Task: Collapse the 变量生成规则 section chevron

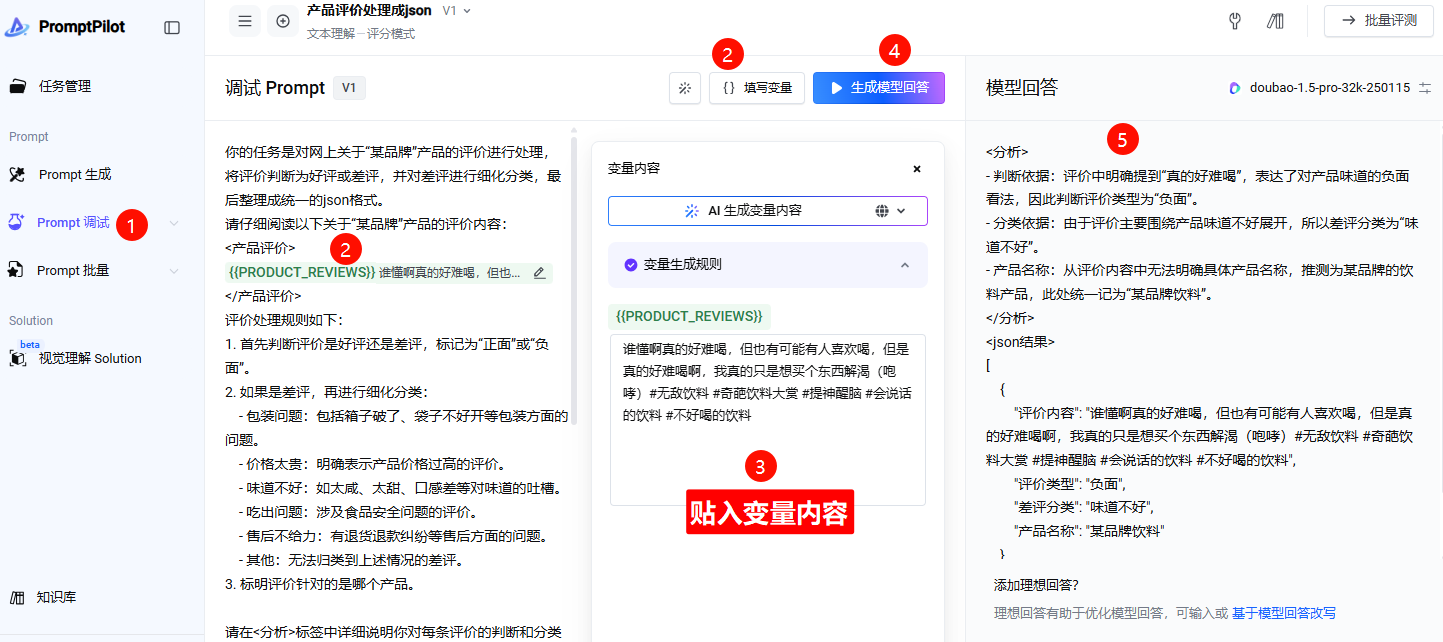Action: pyautogui.click(x=905, y=265)
